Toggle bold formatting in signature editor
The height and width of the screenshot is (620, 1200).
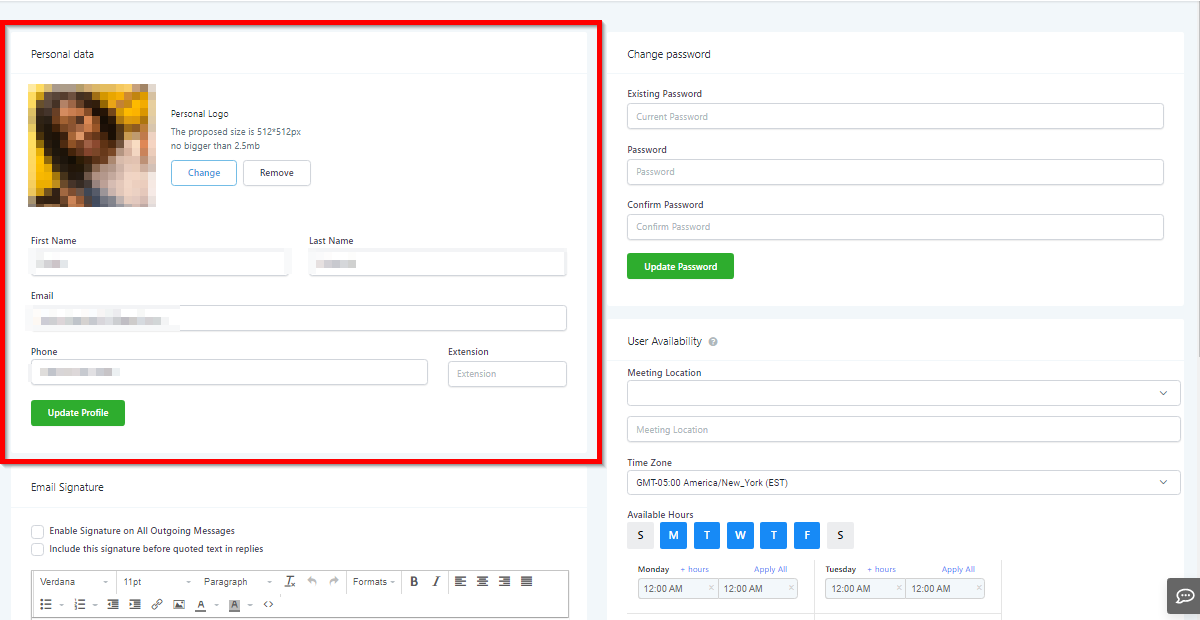(414, 581)
